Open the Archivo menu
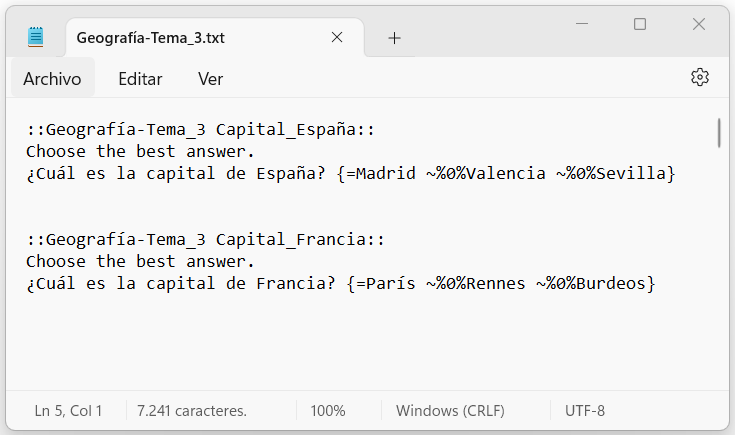The image size is (735, 435). pyautogui.click(x=52, y=79)
